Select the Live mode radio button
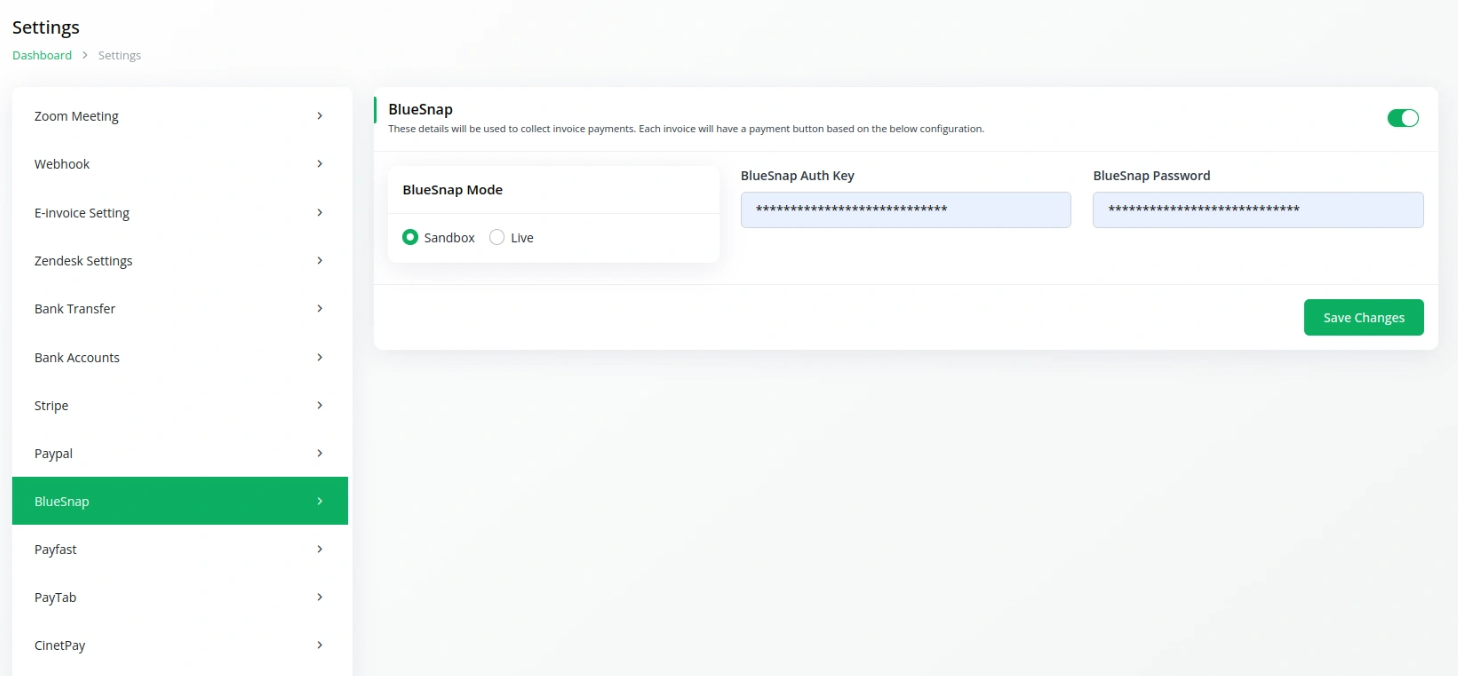The image size is (1458, 676). click(x=497, y=238)
